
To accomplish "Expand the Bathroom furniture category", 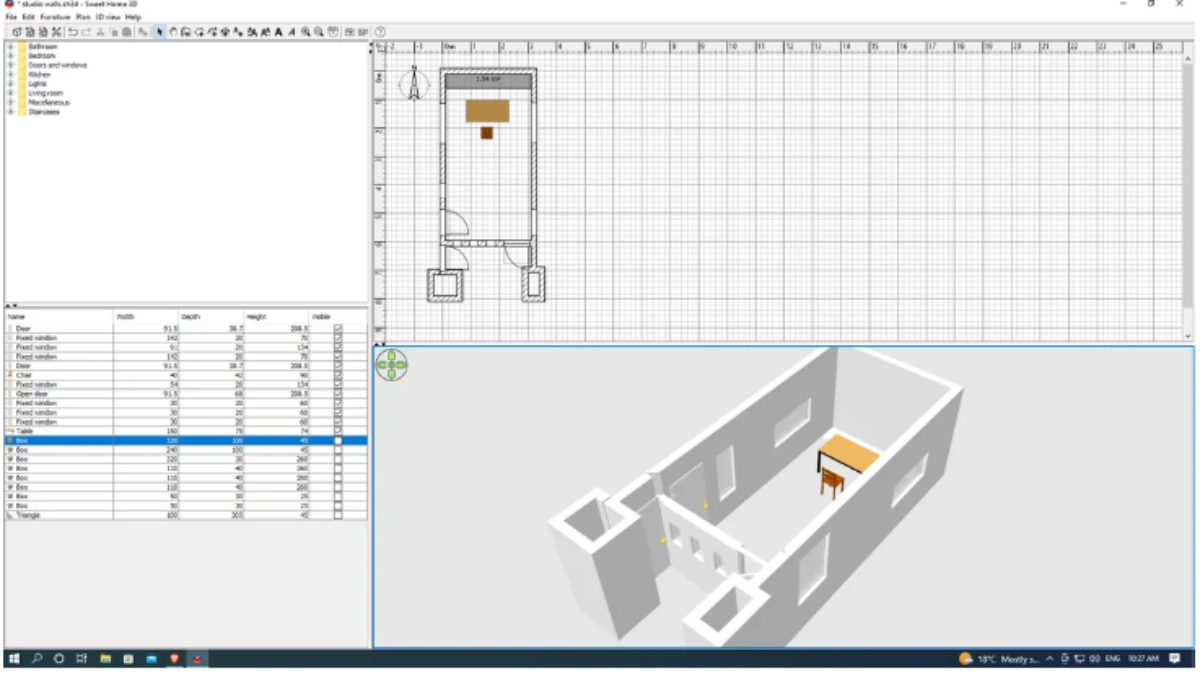I will point(10,46).
